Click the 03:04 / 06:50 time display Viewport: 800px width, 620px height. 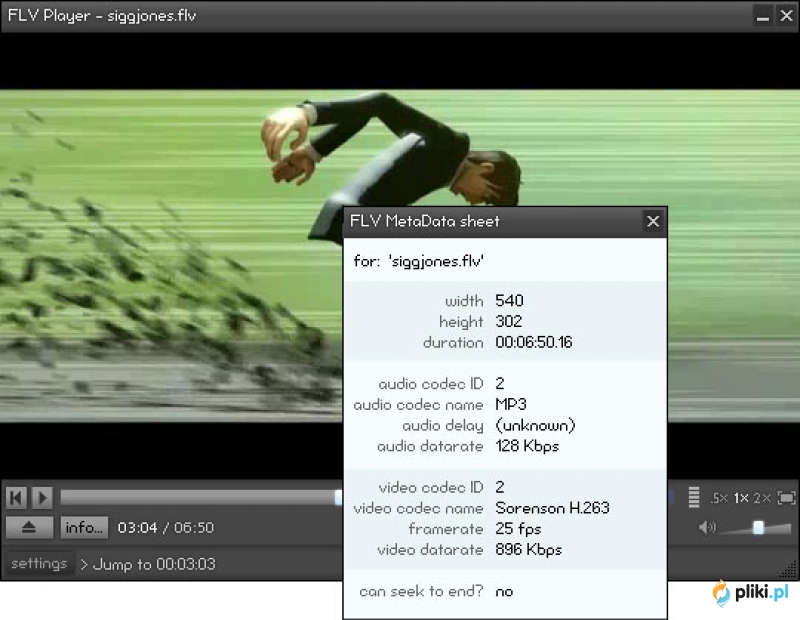pos(166,528)
